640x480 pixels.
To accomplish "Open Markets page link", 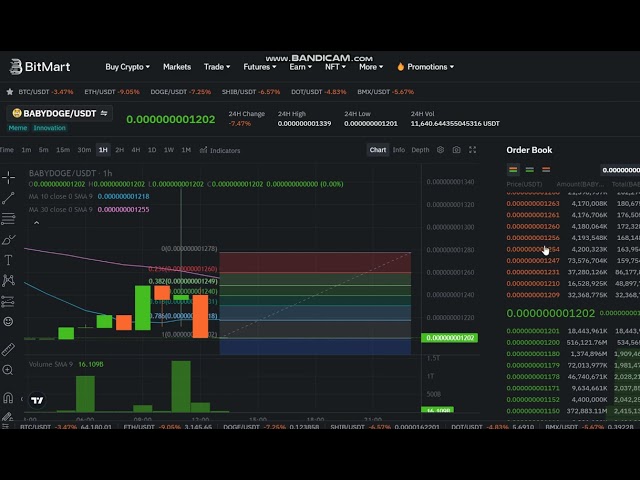I will (177, 67).
